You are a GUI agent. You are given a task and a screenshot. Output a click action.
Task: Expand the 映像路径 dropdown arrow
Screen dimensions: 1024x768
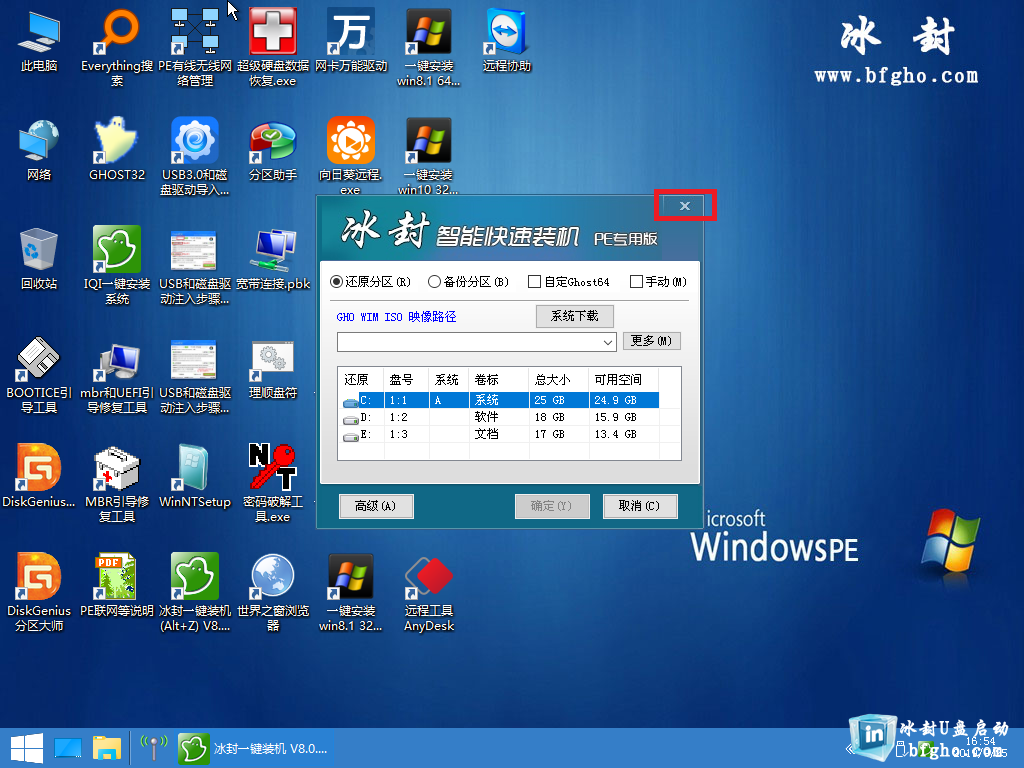click(x=607, y=342)
